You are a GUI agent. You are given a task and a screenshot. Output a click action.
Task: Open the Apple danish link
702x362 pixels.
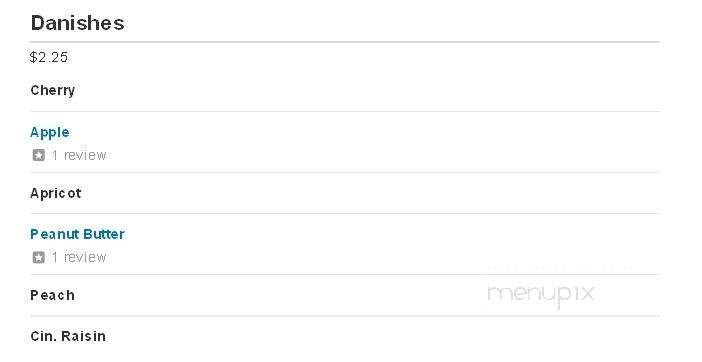(x=50, y=132)
